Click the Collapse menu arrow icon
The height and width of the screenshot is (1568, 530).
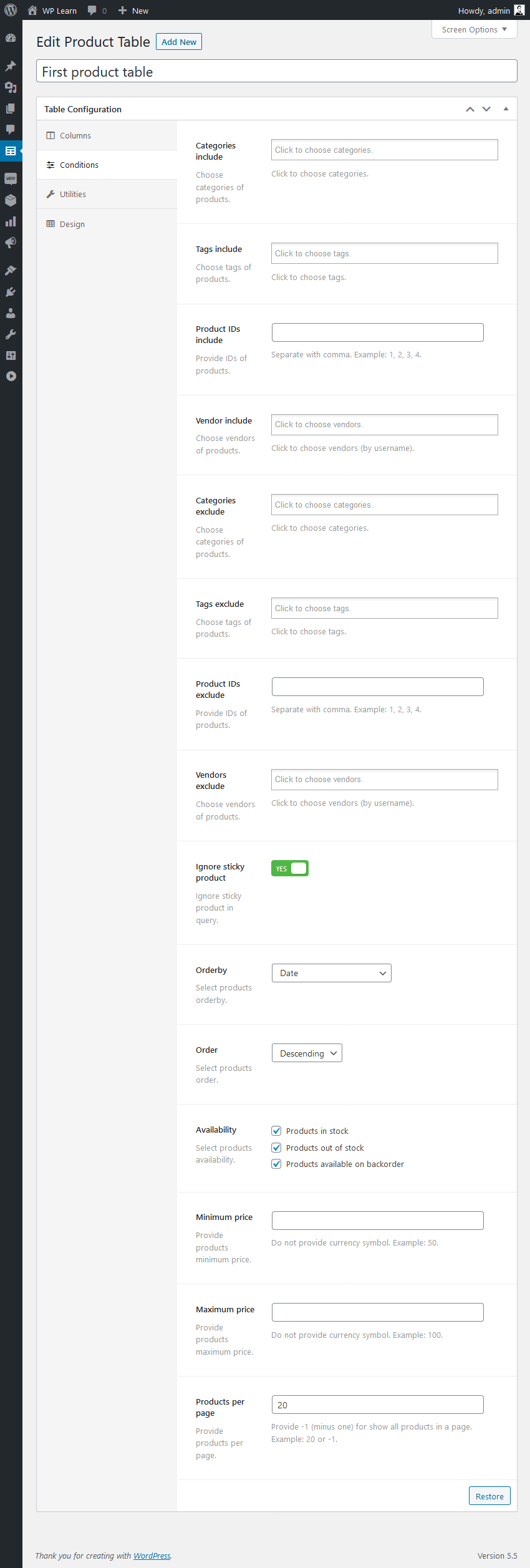point(11,376)
